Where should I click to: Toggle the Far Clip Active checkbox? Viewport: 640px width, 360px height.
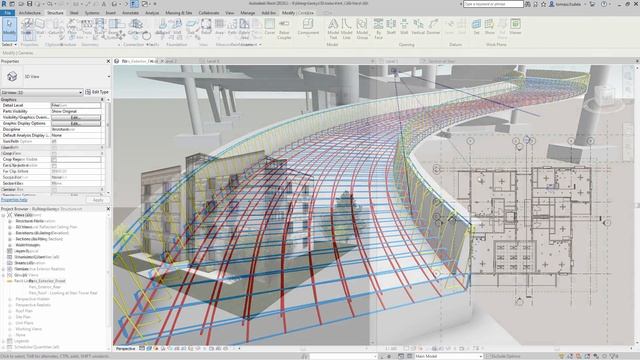[54, 166]
